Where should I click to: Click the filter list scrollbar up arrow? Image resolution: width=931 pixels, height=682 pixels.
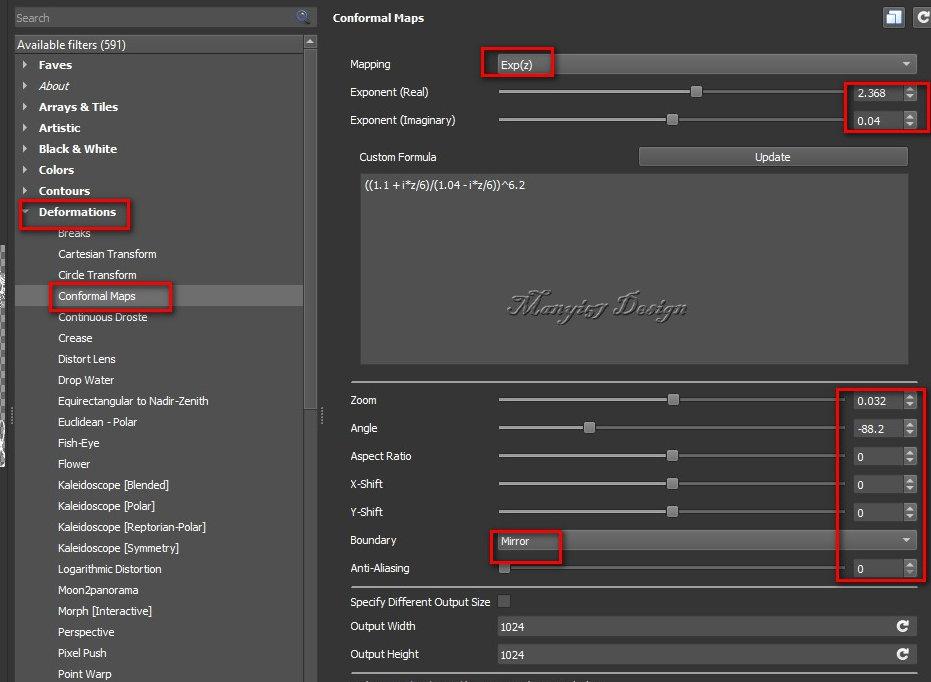[311, 43]
